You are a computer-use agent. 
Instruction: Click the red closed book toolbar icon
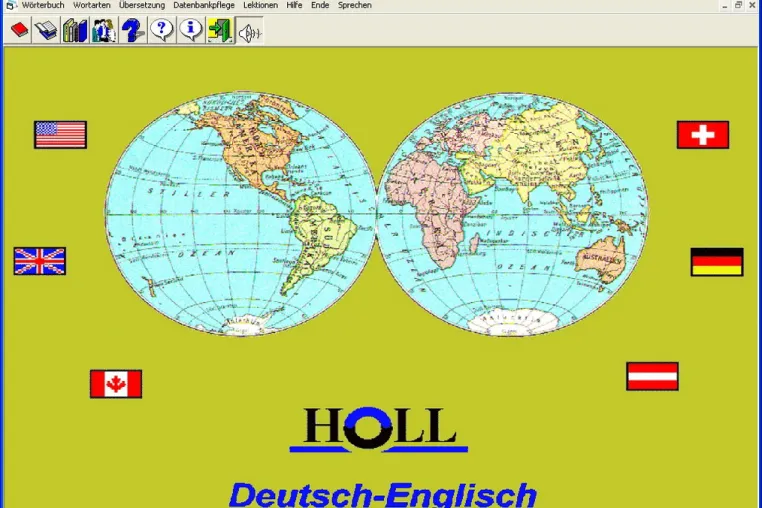click(18, 30)
